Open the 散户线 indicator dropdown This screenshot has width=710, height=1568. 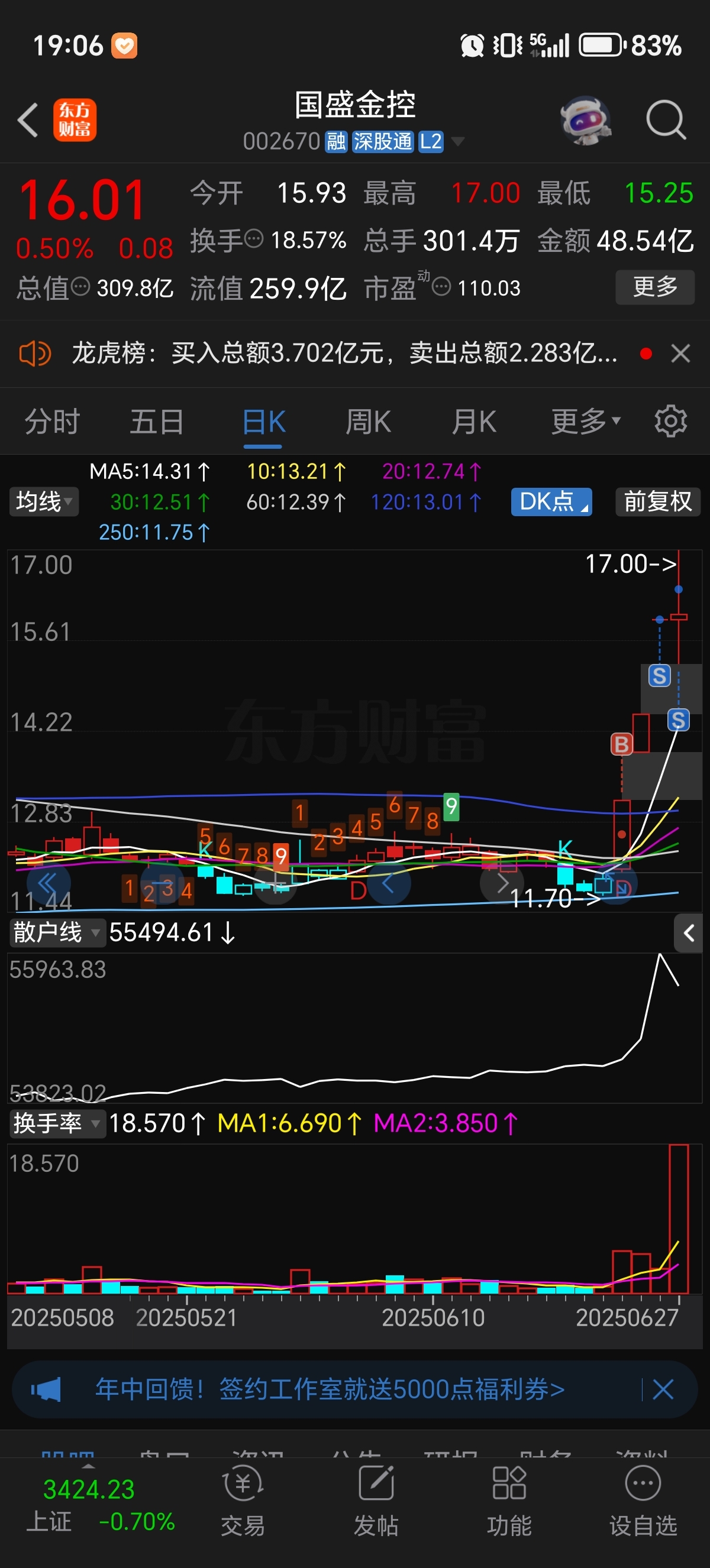[x=57, y=932]
